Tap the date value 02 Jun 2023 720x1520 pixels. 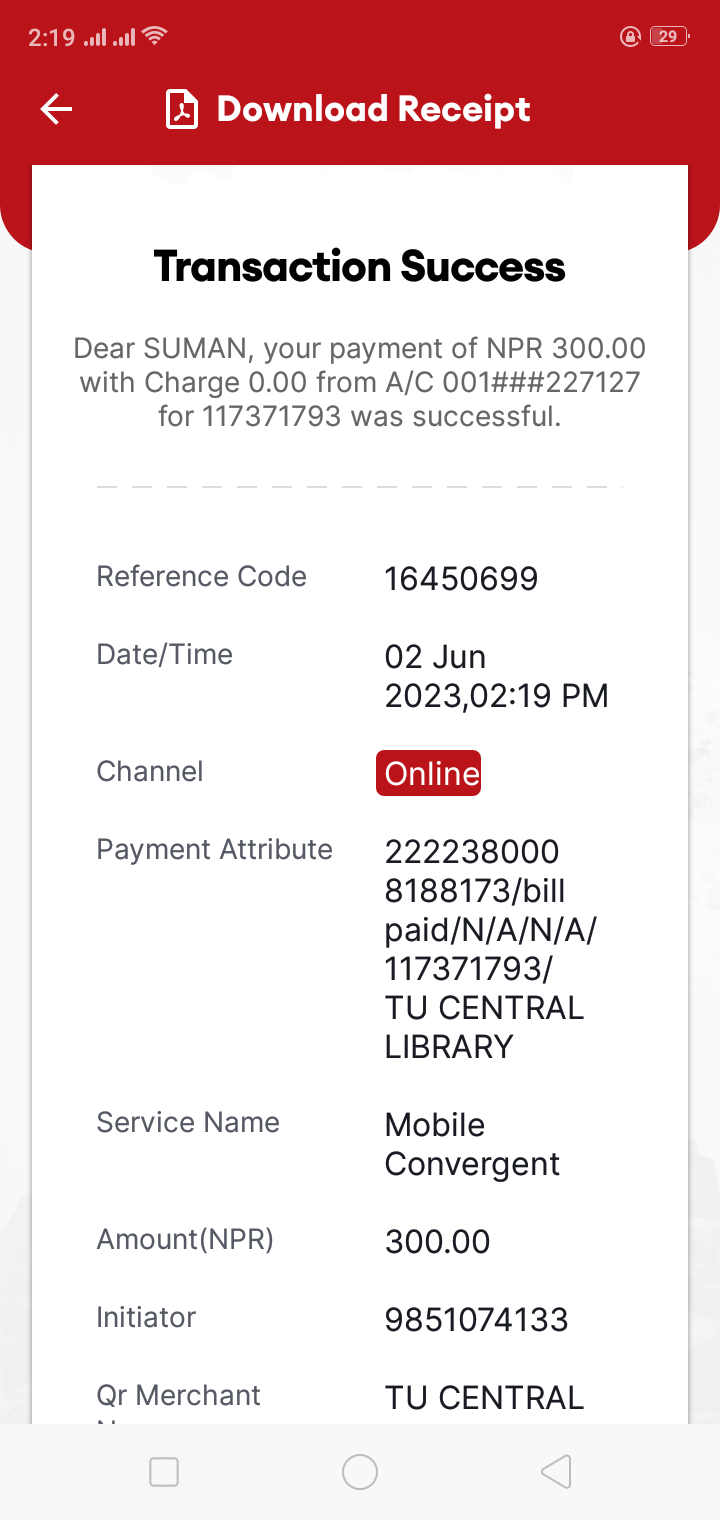point(497,676)
